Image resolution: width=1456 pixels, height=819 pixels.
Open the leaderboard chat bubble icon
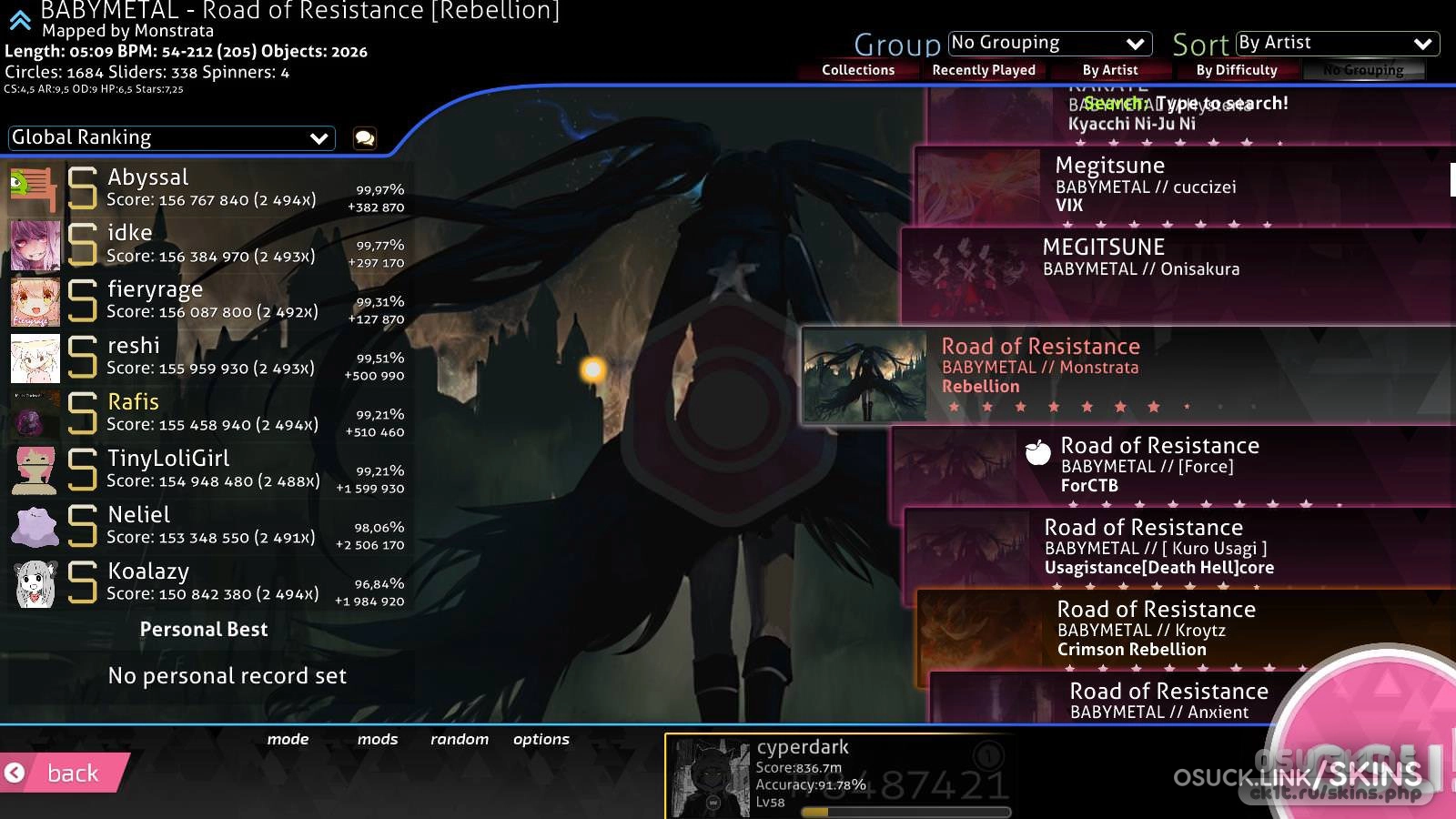[365, 138]
